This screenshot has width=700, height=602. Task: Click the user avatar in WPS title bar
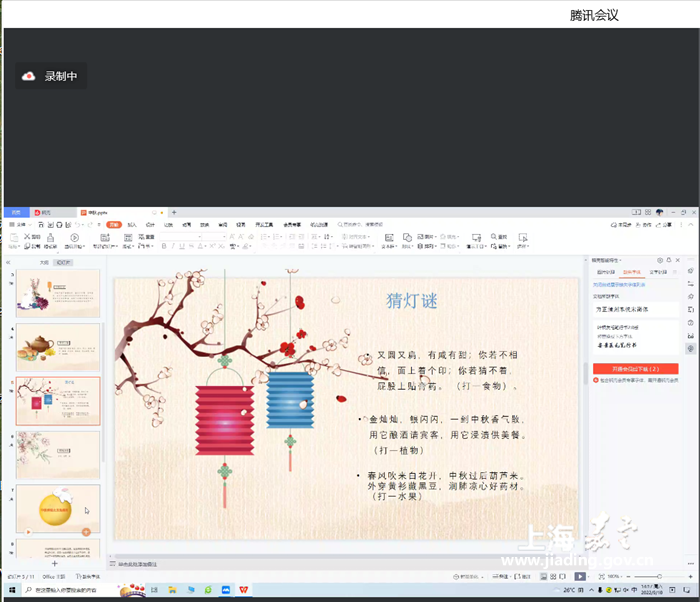pos(659,212)
